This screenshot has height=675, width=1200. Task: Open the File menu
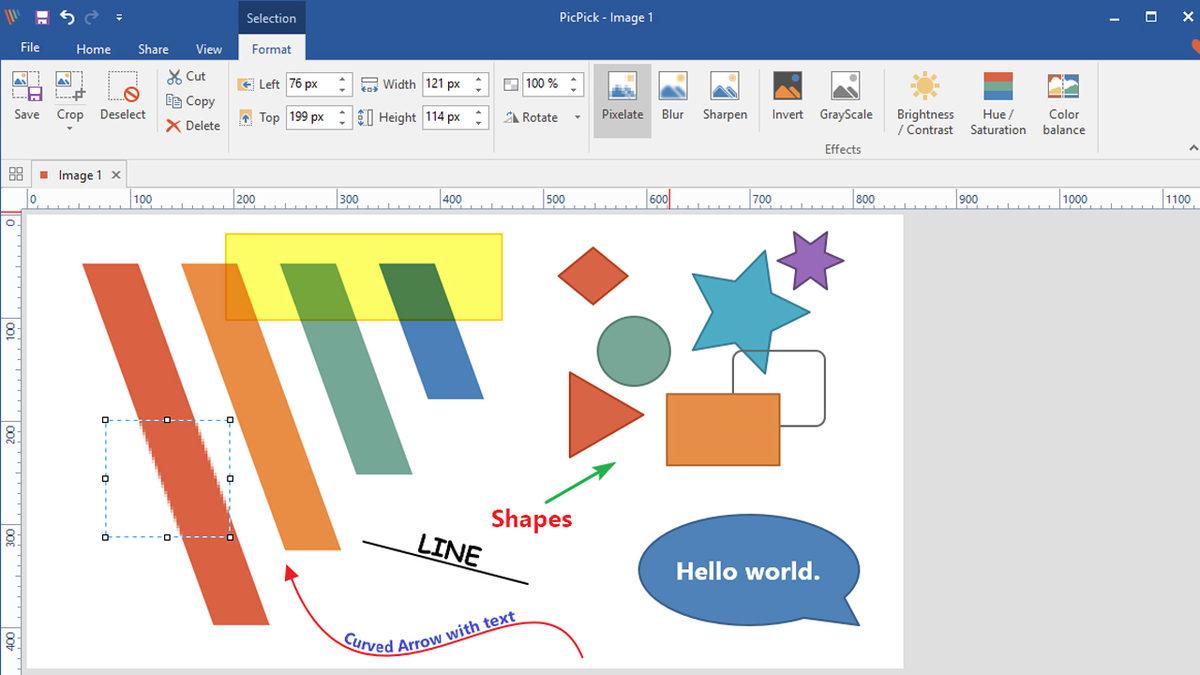pyautogui.click(x=30, y=48)
